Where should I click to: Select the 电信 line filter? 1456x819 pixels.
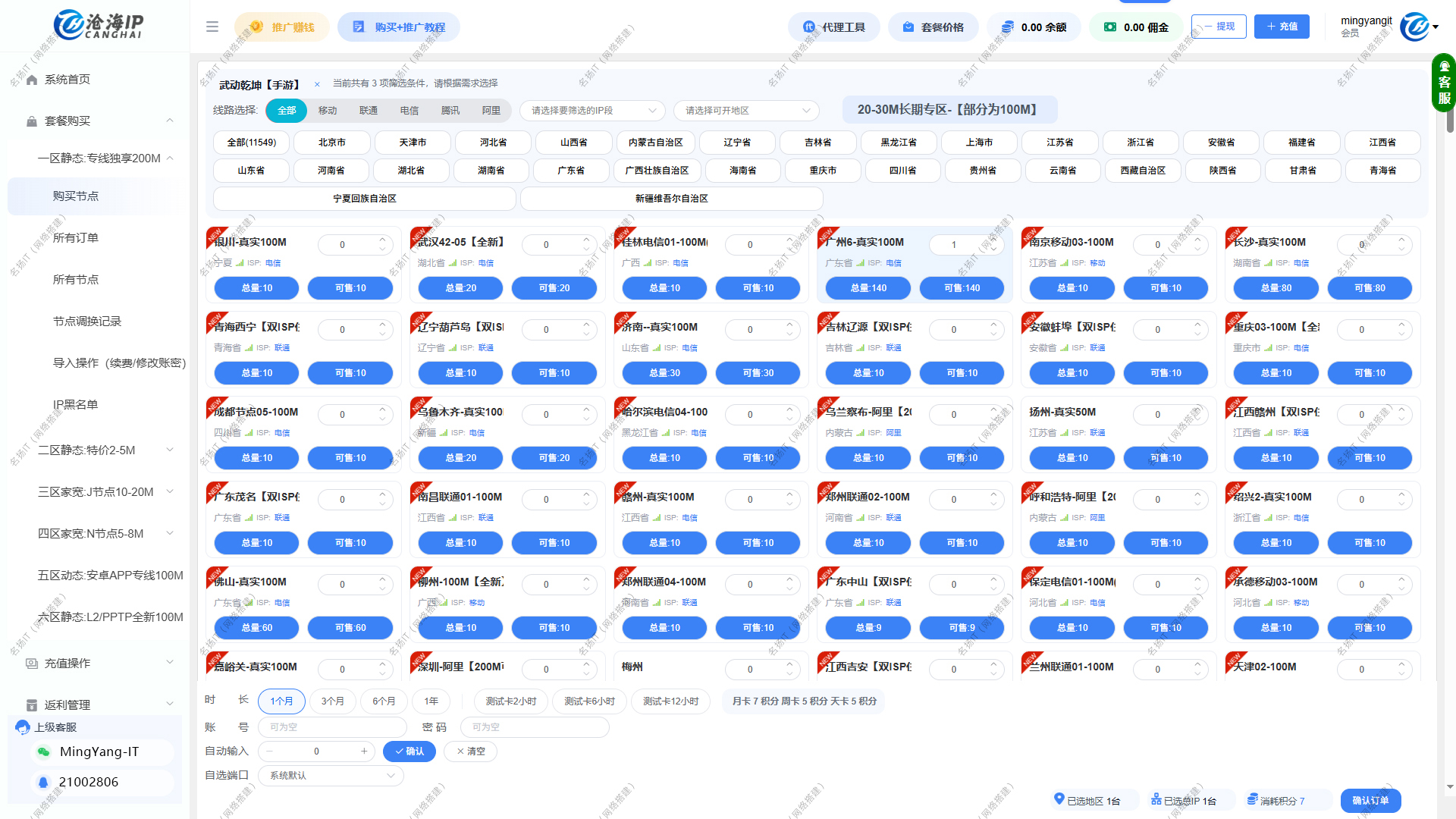(x=409, y=111)
